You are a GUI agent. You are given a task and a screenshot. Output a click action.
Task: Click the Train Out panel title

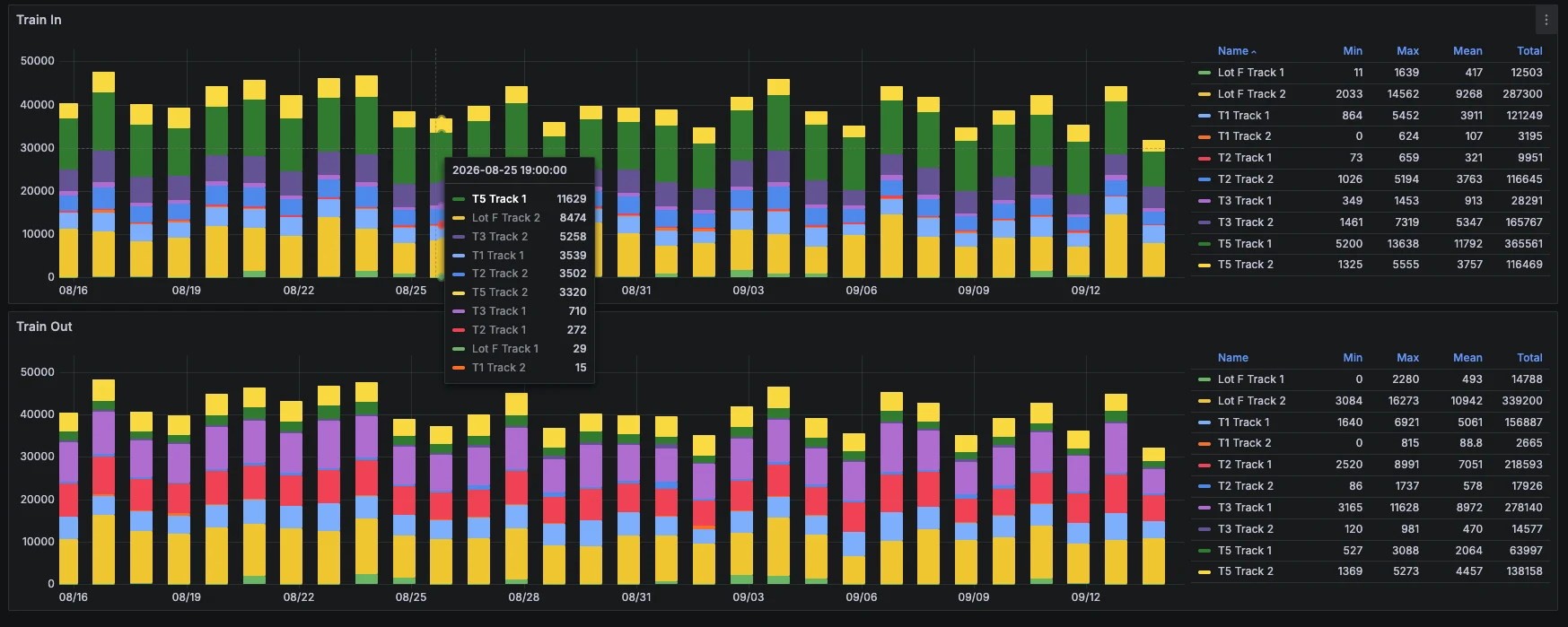44,327
